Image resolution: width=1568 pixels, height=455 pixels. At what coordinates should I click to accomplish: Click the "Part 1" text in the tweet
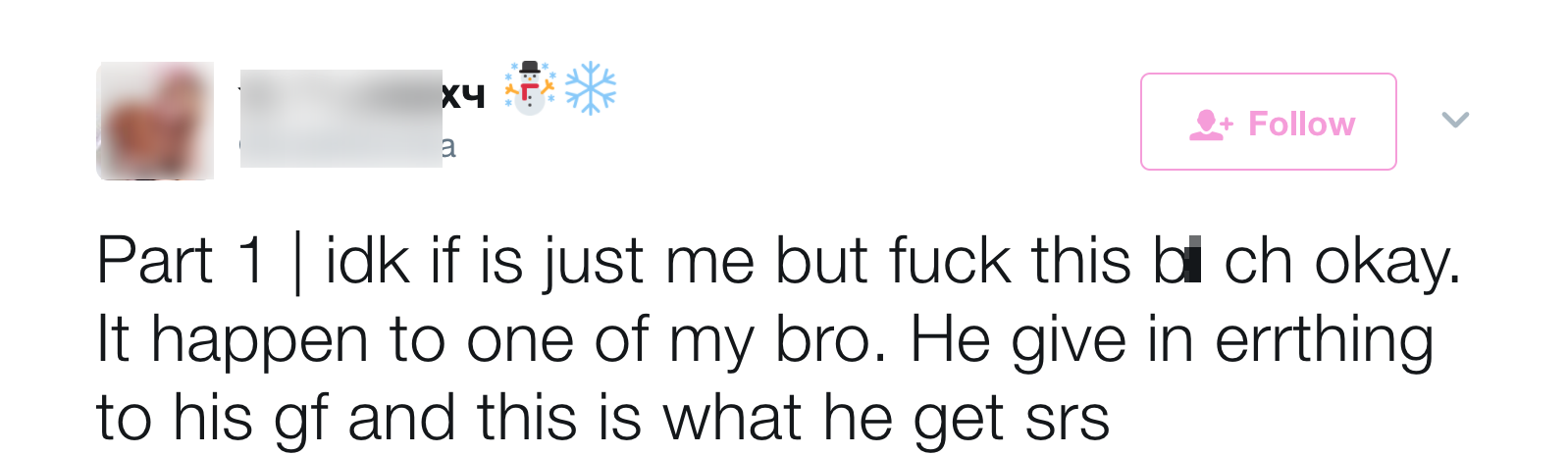click(x=181, y=261)
